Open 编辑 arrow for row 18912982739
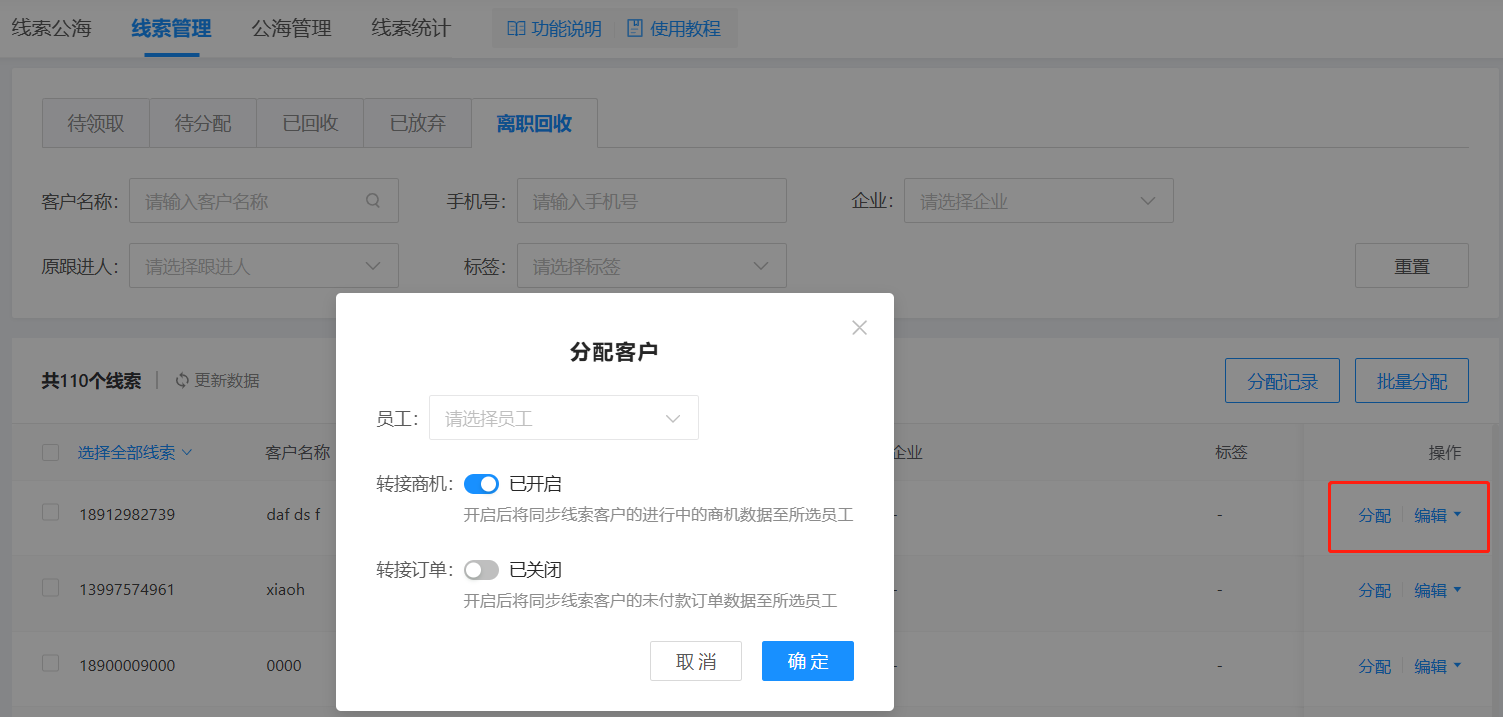The image size is (1503, 717). 1457,515
